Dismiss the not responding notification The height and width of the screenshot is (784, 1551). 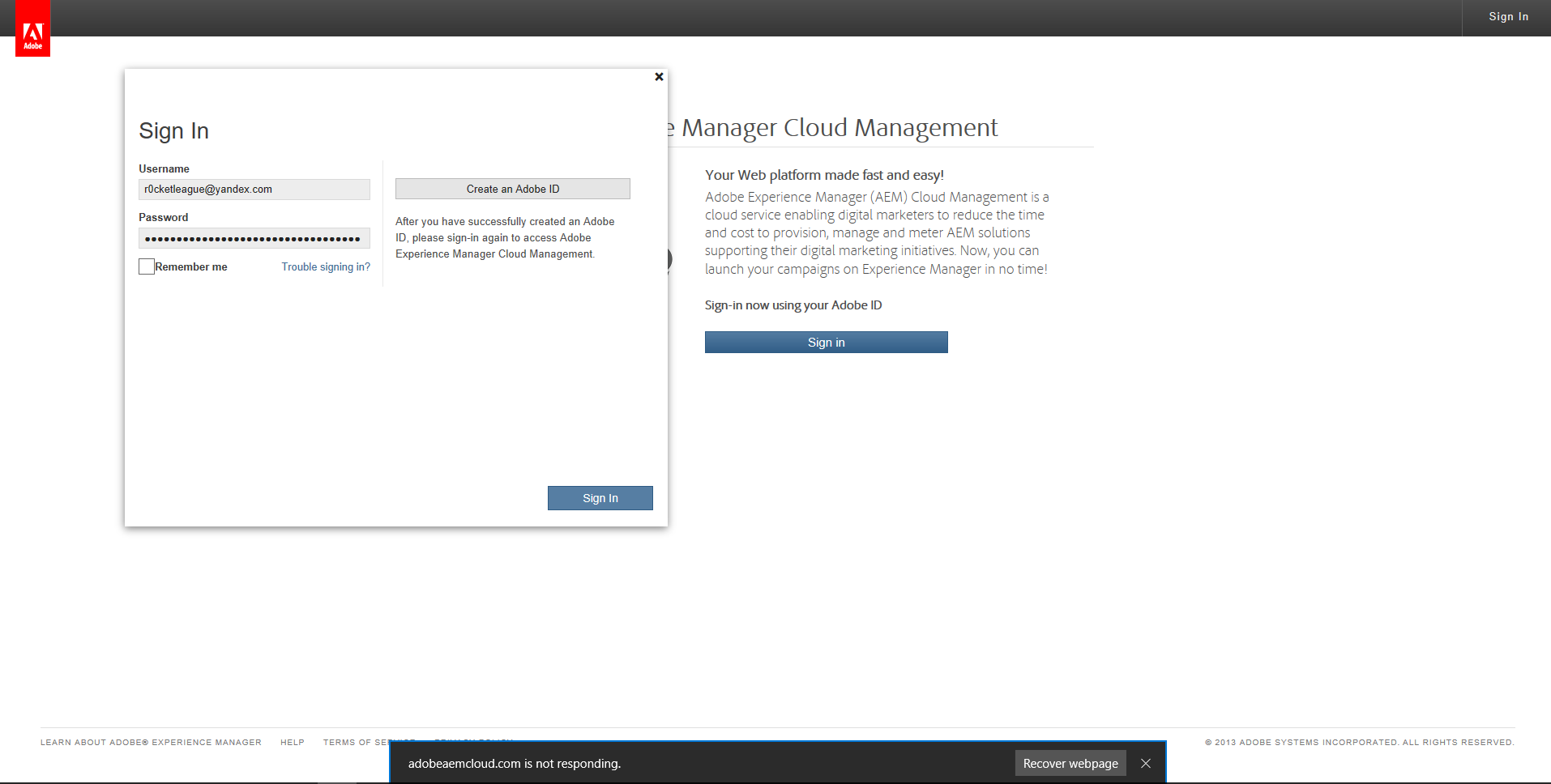pos(1146,763)
